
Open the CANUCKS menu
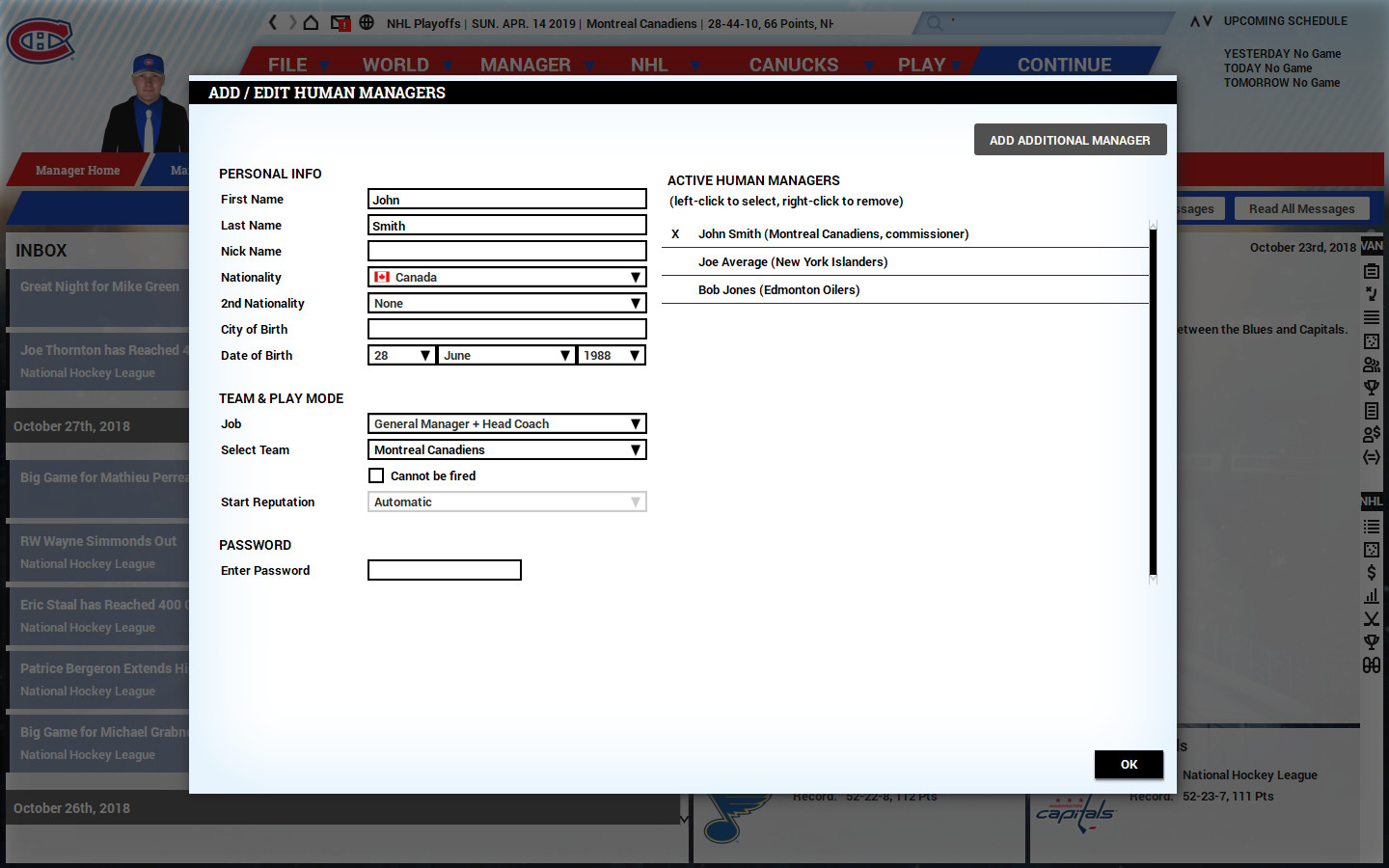click(793, 64)
